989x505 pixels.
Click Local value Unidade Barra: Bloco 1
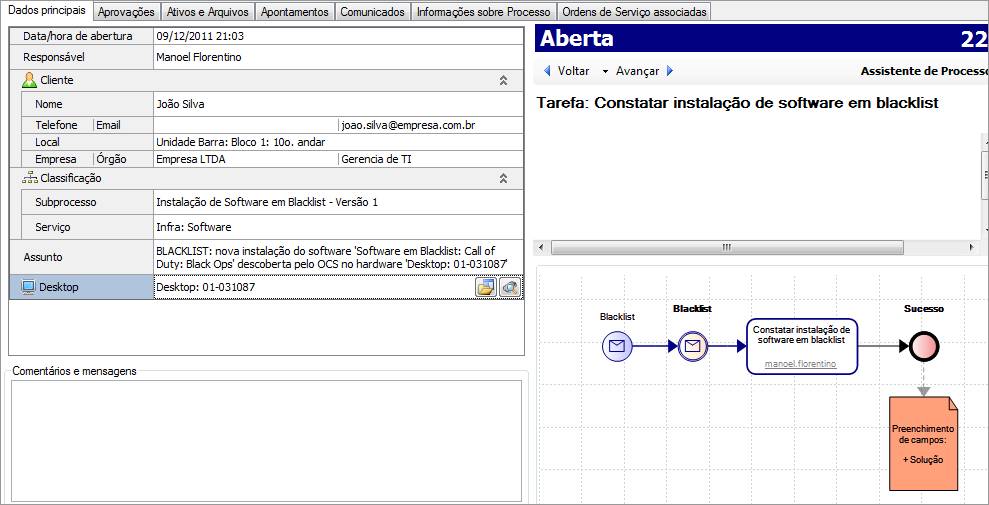[240, 142]
